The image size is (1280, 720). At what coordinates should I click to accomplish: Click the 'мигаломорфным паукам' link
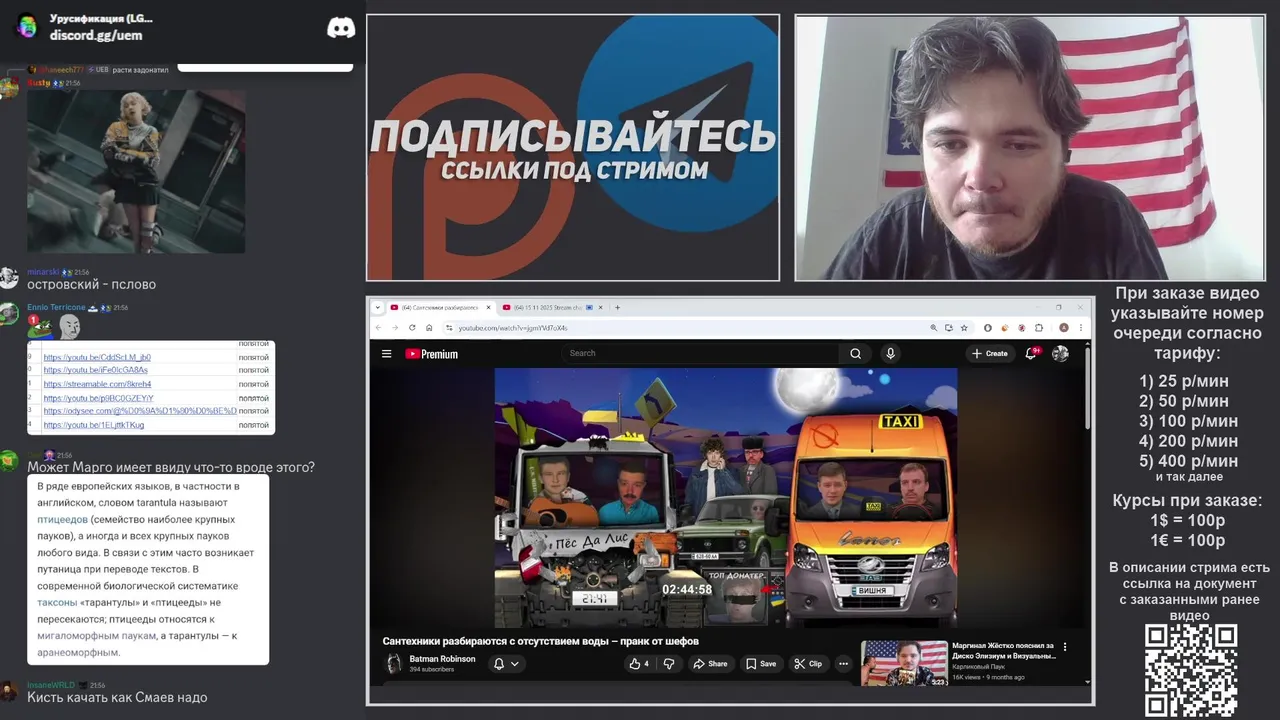point(96,636)
